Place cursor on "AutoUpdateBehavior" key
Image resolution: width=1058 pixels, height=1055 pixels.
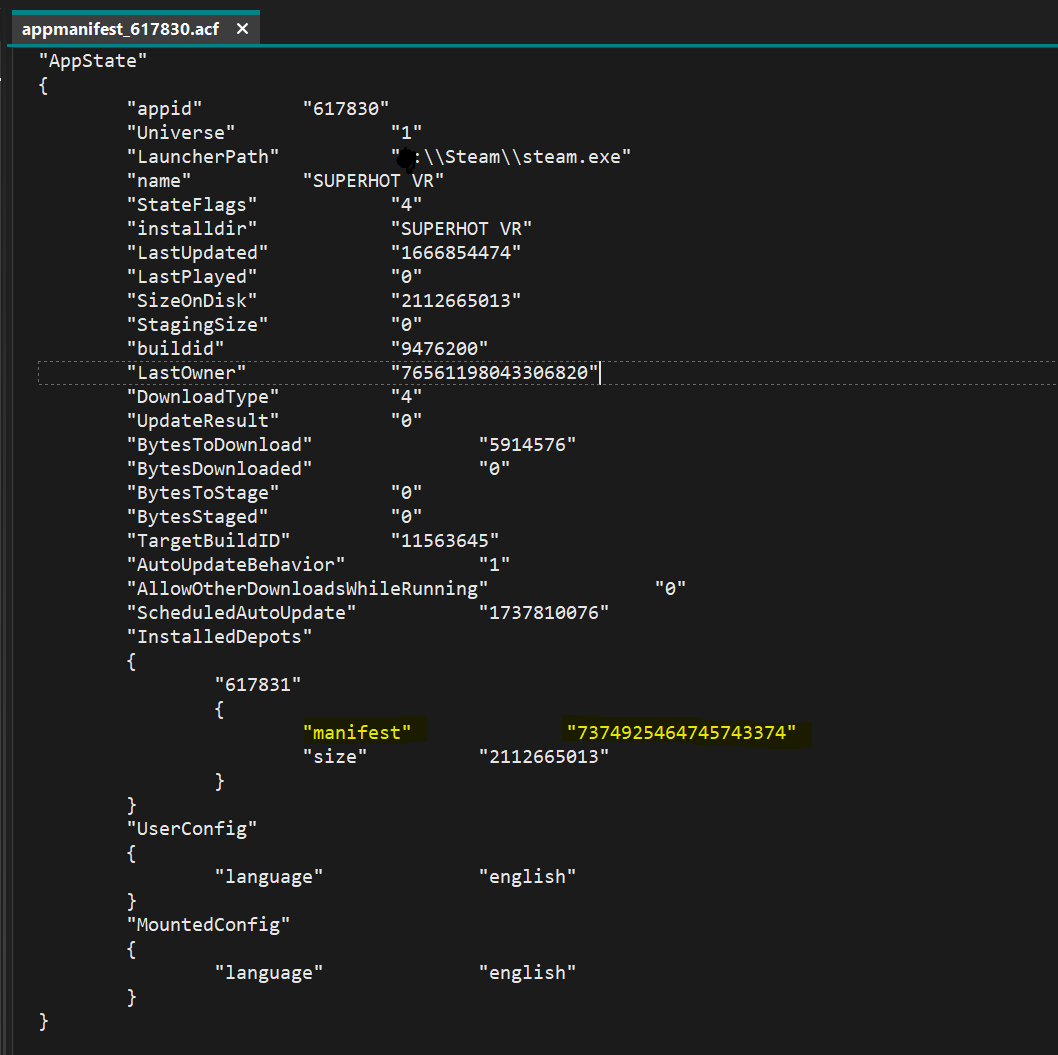(x=236, y=565)
